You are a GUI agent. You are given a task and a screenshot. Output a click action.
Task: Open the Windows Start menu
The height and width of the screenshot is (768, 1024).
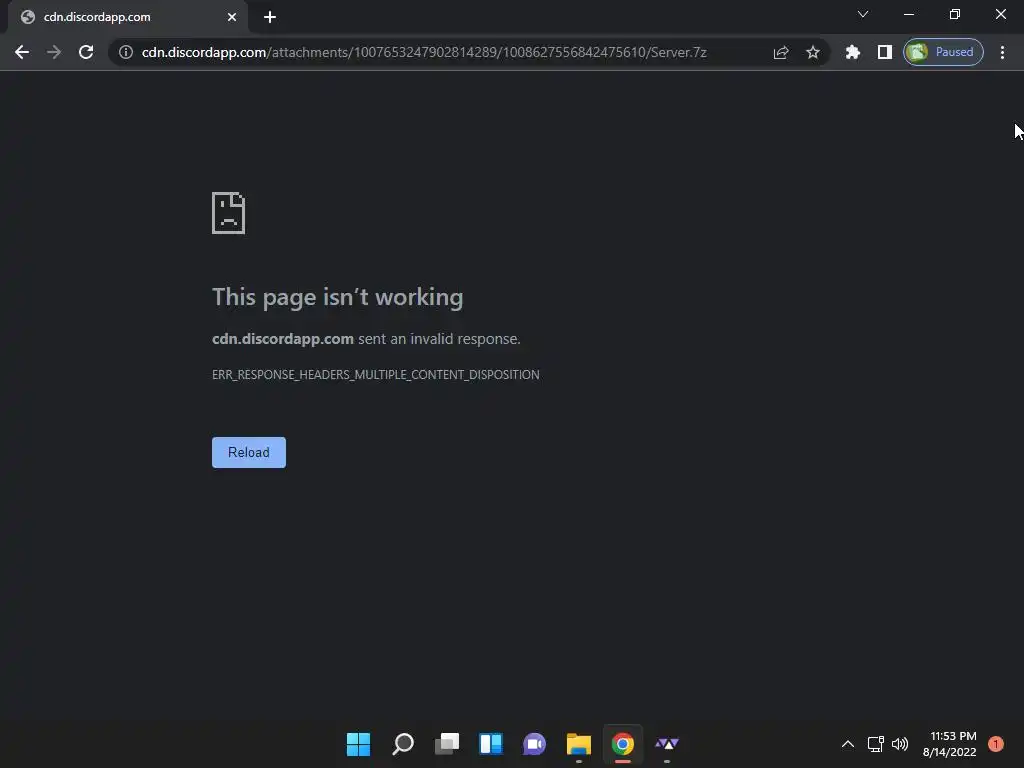[x=359, y=744]
